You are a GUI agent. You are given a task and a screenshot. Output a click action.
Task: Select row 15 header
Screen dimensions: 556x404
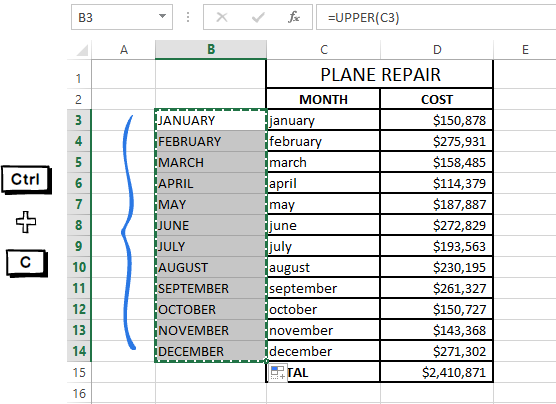(x=79, y=372)
